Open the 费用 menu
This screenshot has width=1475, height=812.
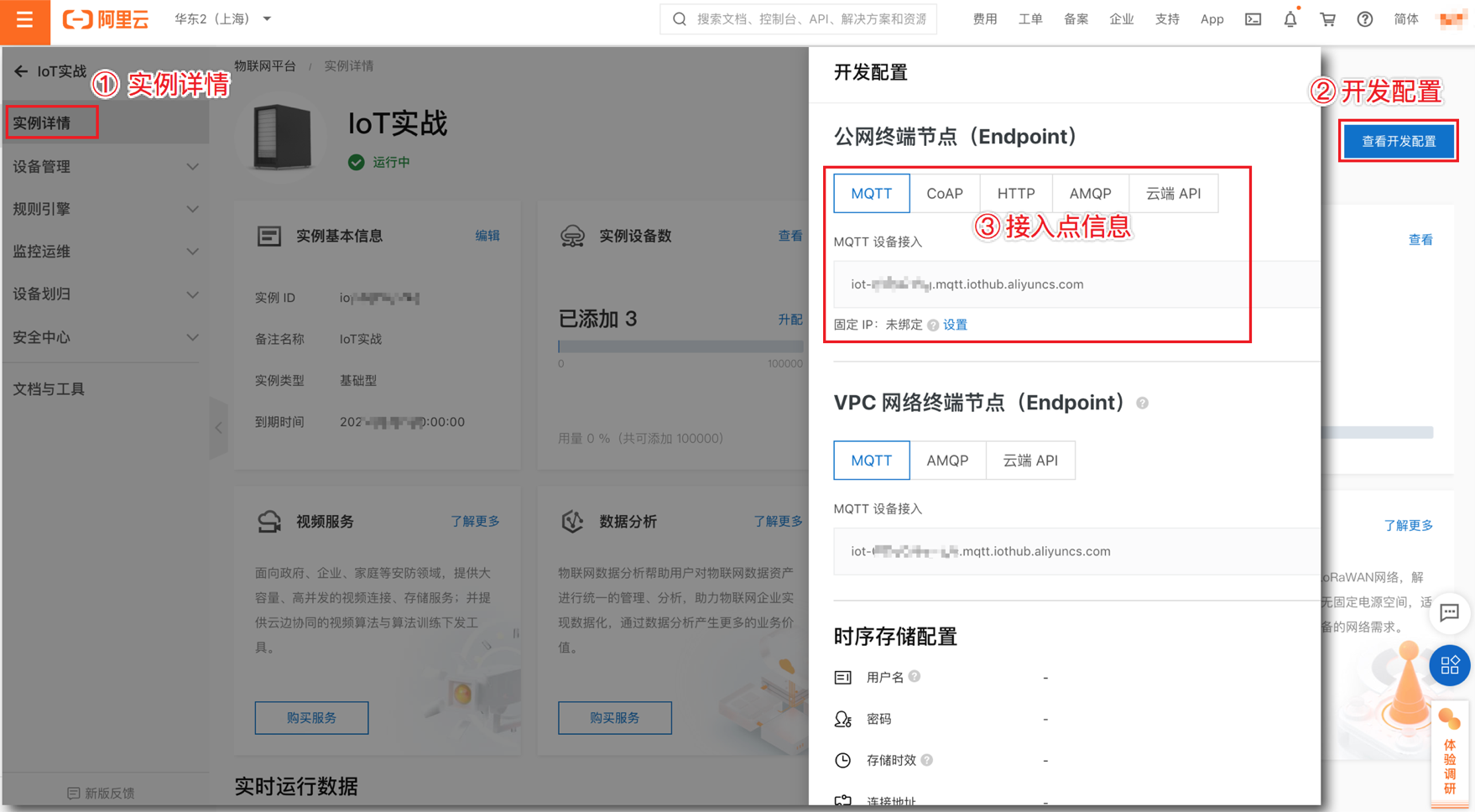tap(984, 18)
